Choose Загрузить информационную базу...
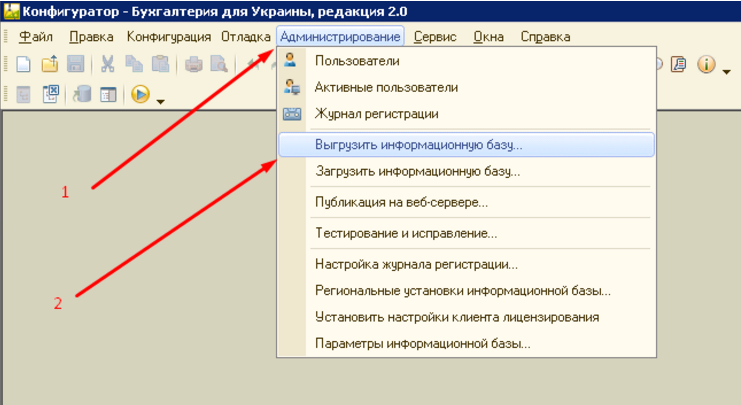Viewport: 741px width, 405px height. click(466, 171)
